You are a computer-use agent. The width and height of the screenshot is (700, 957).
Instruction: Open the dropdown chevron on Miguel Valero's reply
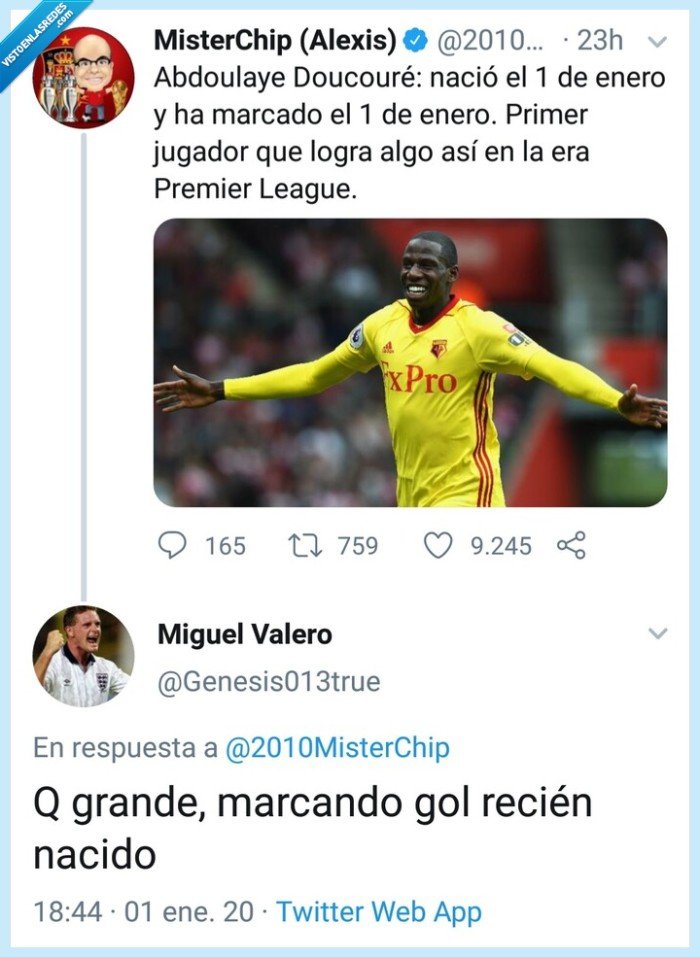[x=657, y=632]
